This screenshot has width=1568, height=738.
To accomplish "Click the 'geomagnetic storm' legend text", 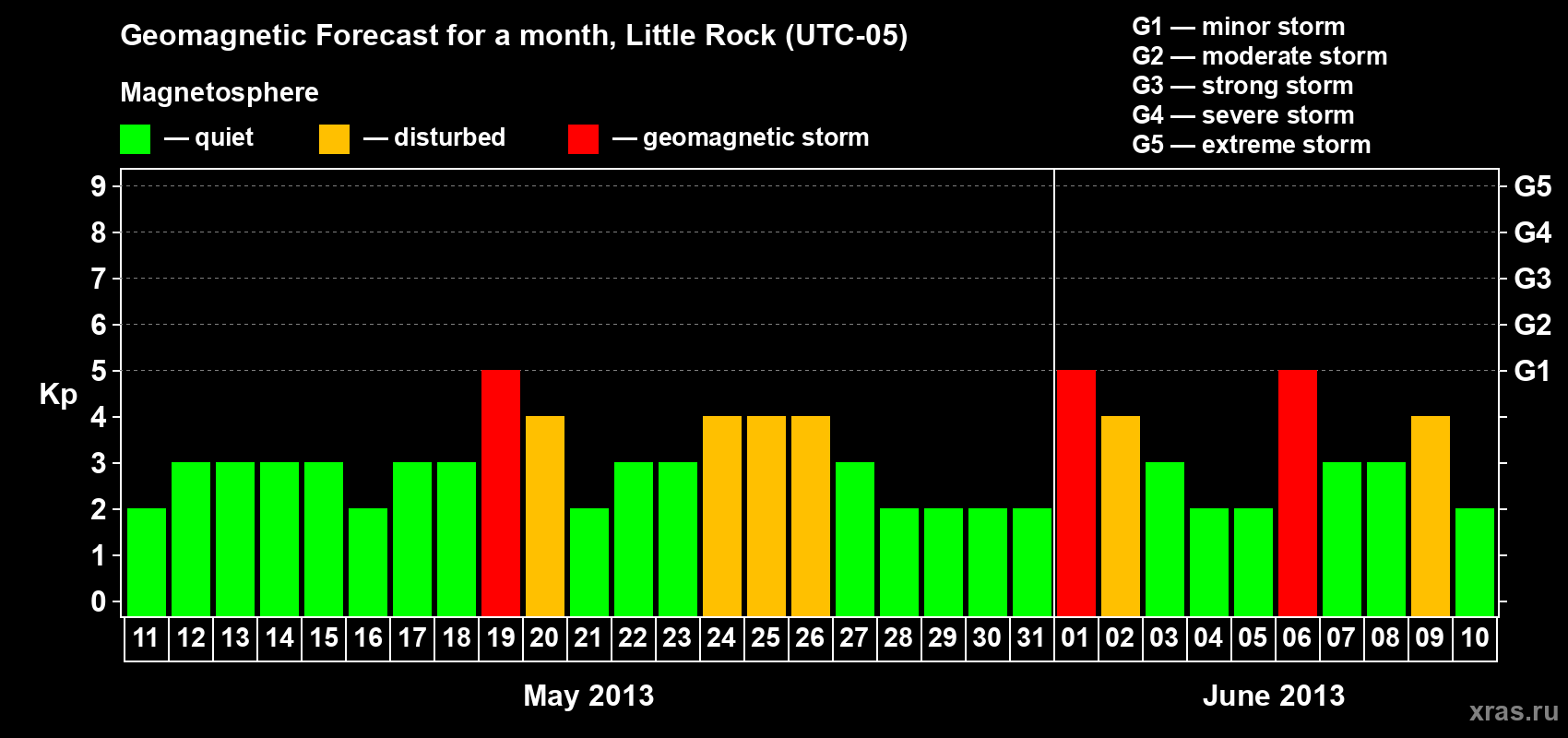I will 756,138.
